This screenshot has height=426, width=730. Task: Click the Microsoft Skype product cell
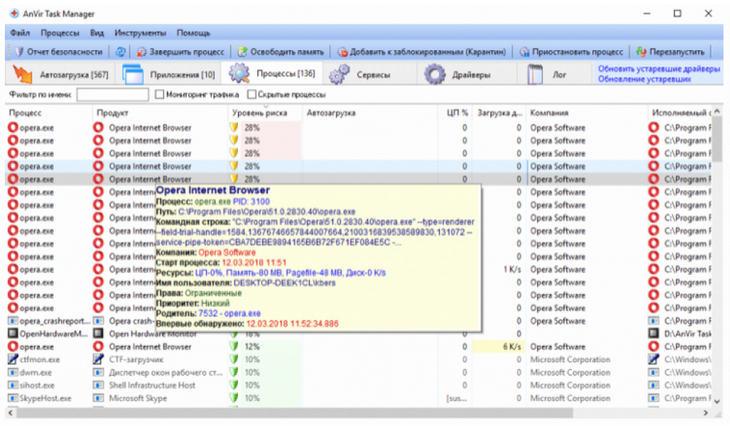138,398
